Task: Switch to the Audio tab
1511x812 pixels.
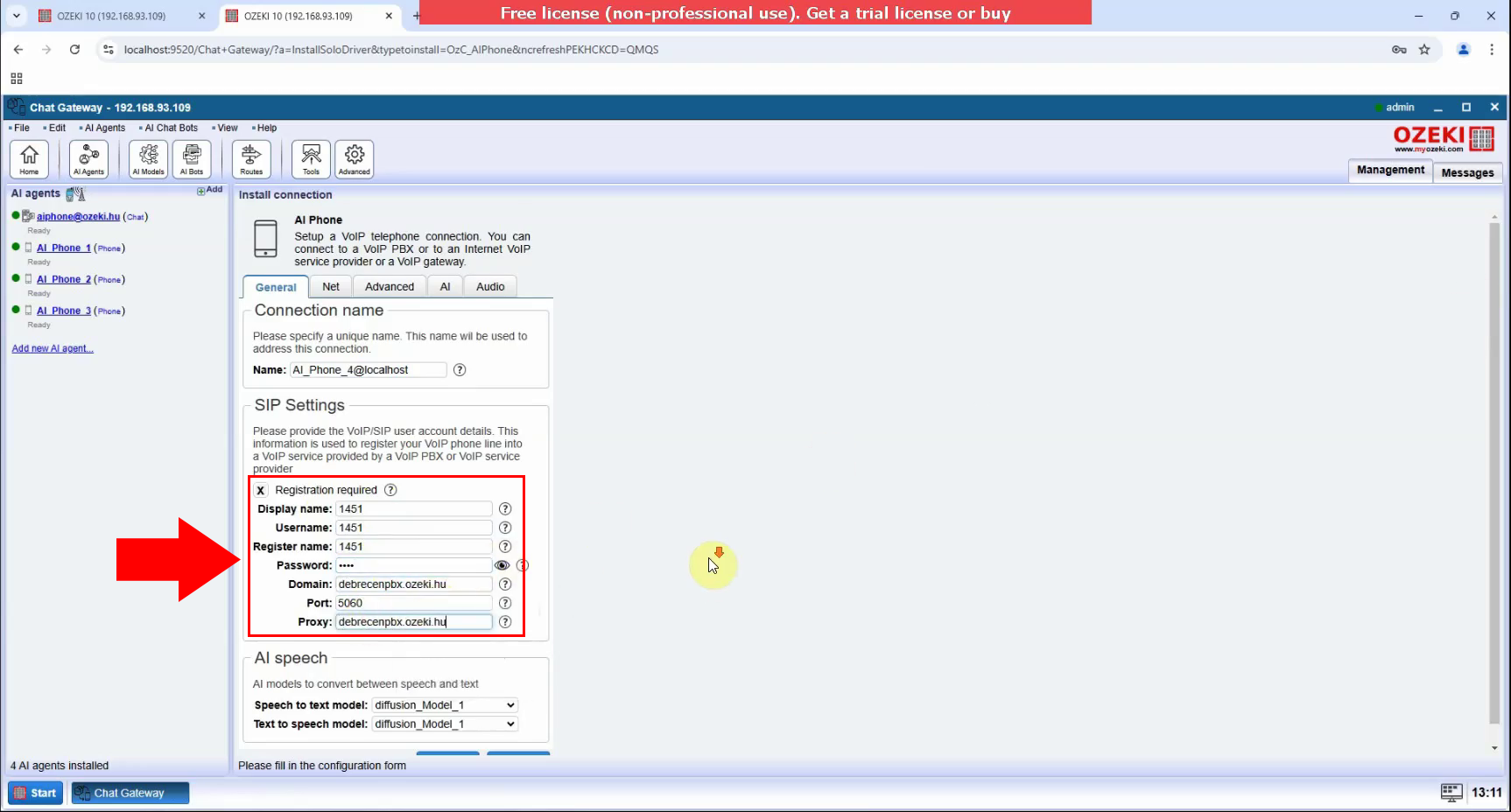Action: point(490,287)
